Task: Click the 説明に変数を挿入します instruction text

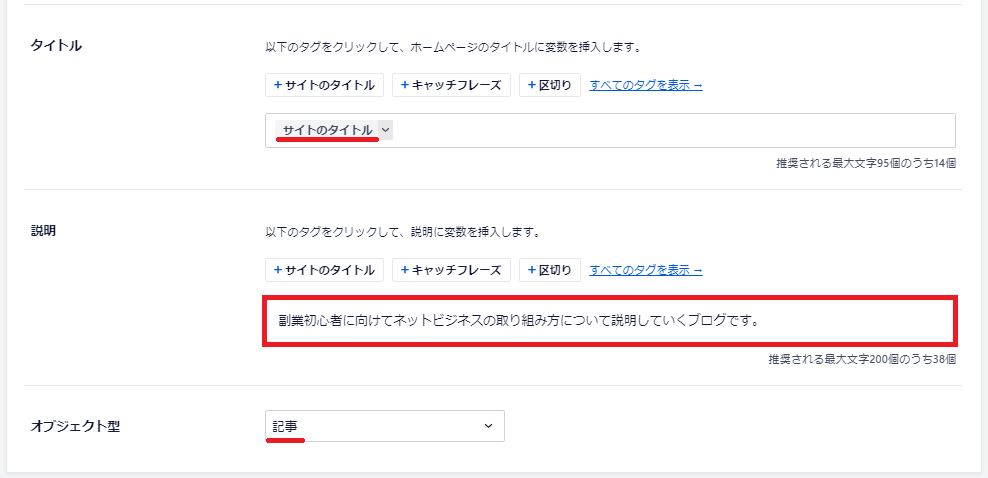Action: click(403, 232)
